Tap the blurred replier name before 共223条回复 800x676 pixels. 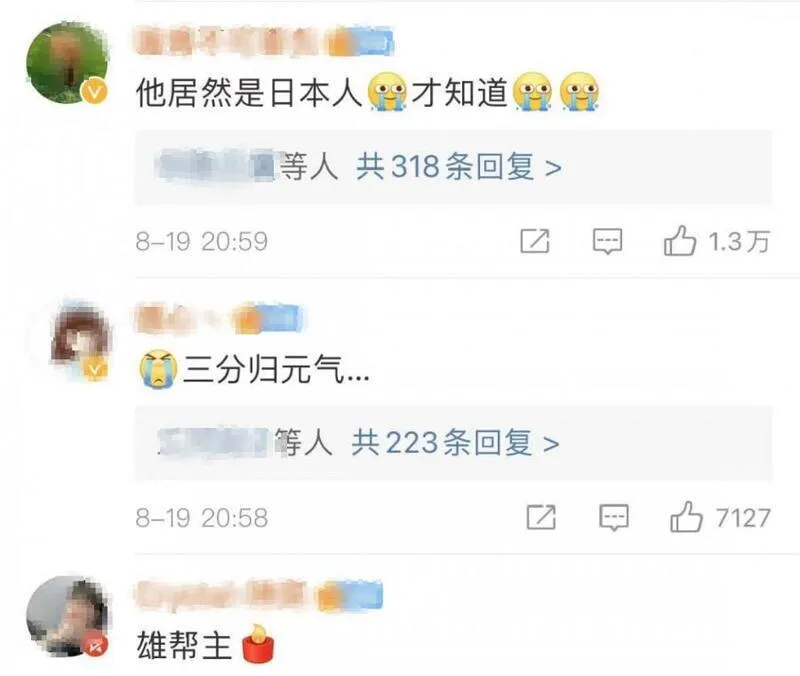point(213,442)
